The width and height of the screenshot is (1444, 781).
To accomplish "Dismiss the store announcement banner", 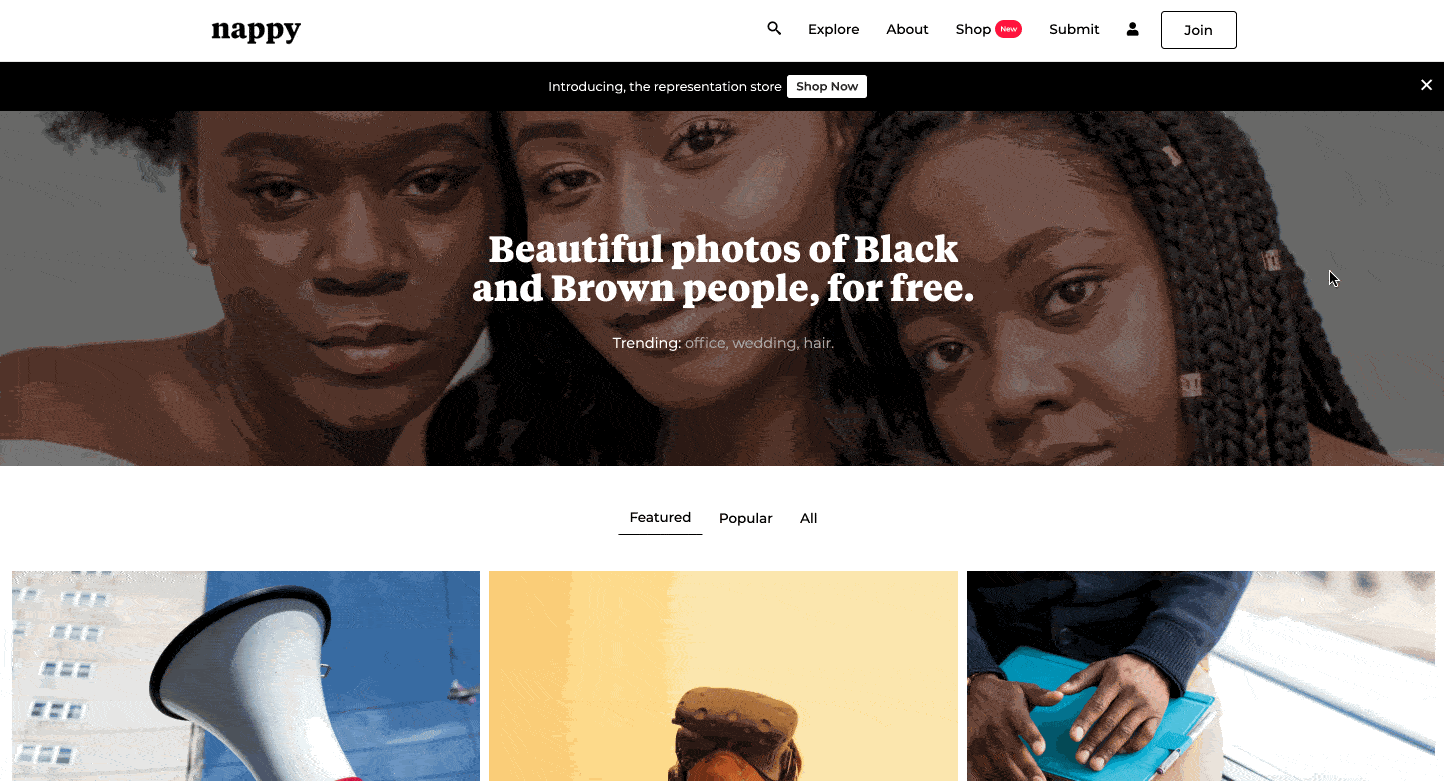I will pyautogui.click(x=1427, y=85).
